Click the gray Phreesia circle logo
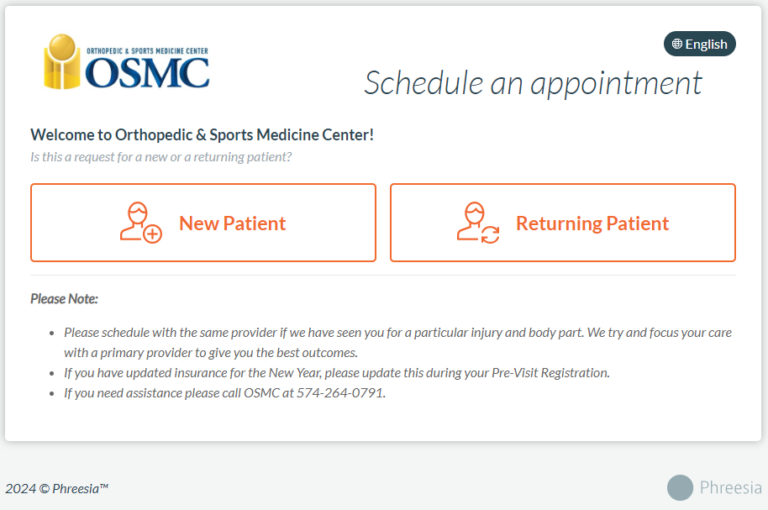 click(x=680, y=487)
